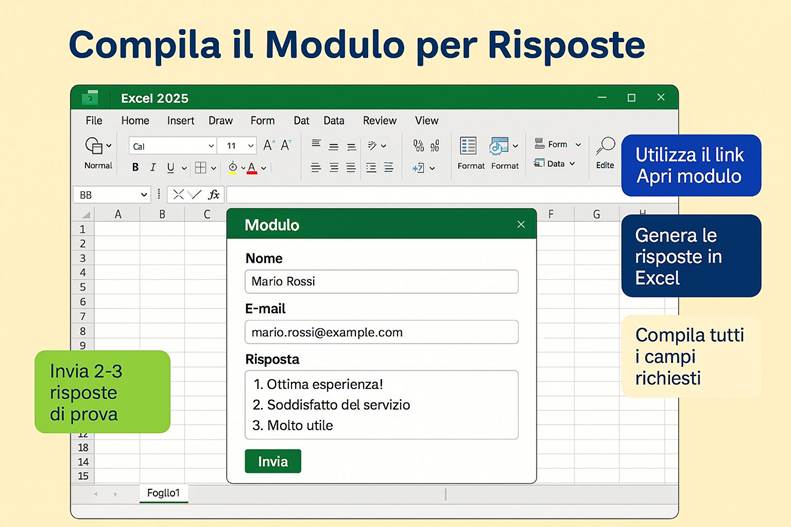Expand the text orientation dropdown arrow
This screenshot has width=791, height=527.
point(383,146)
